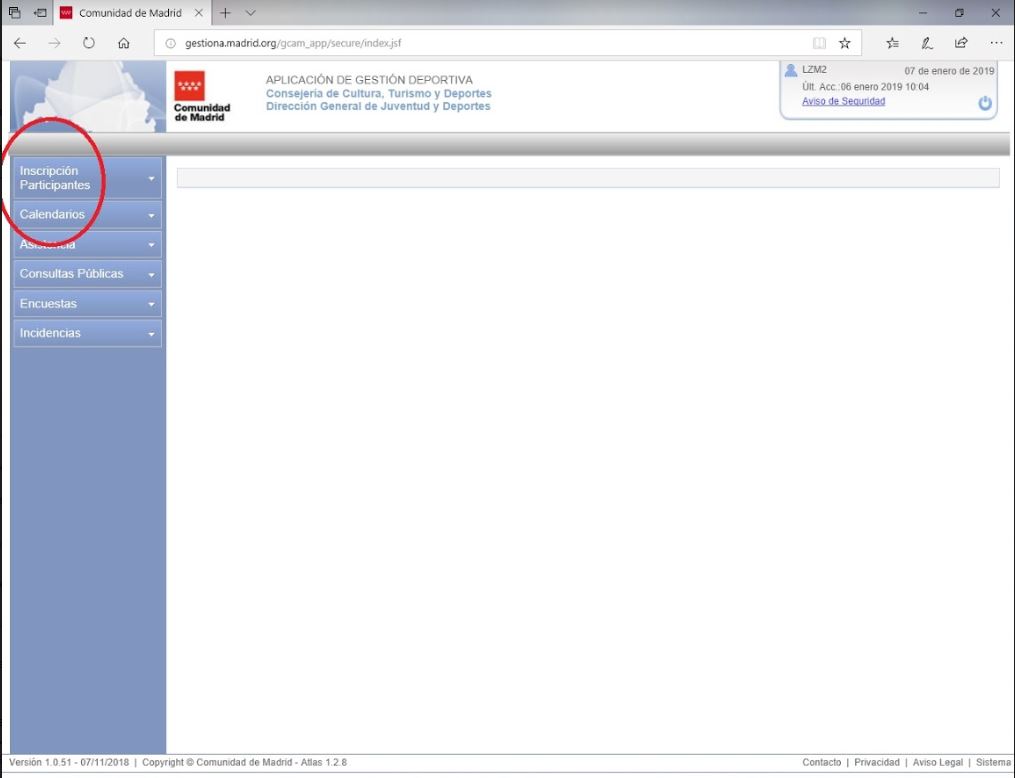Click the site information icon
The image size is (1015, 778).
(170, 43)
